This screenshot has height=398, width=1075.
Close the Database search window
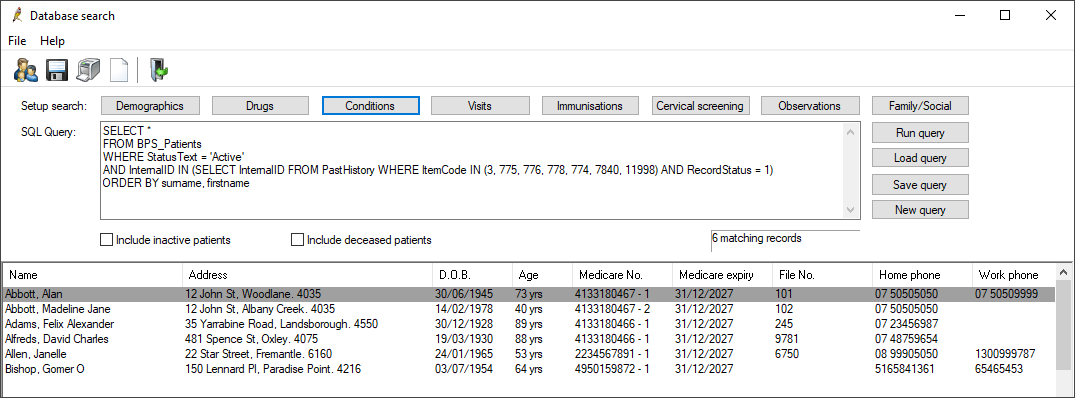point(1051,15)
